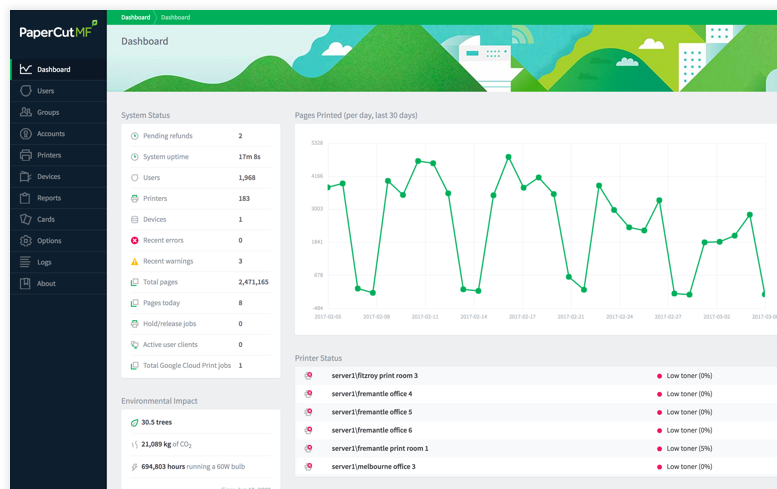Select the Reports clipboard icon
Screen dimensions: 777x489
[25, 198]
